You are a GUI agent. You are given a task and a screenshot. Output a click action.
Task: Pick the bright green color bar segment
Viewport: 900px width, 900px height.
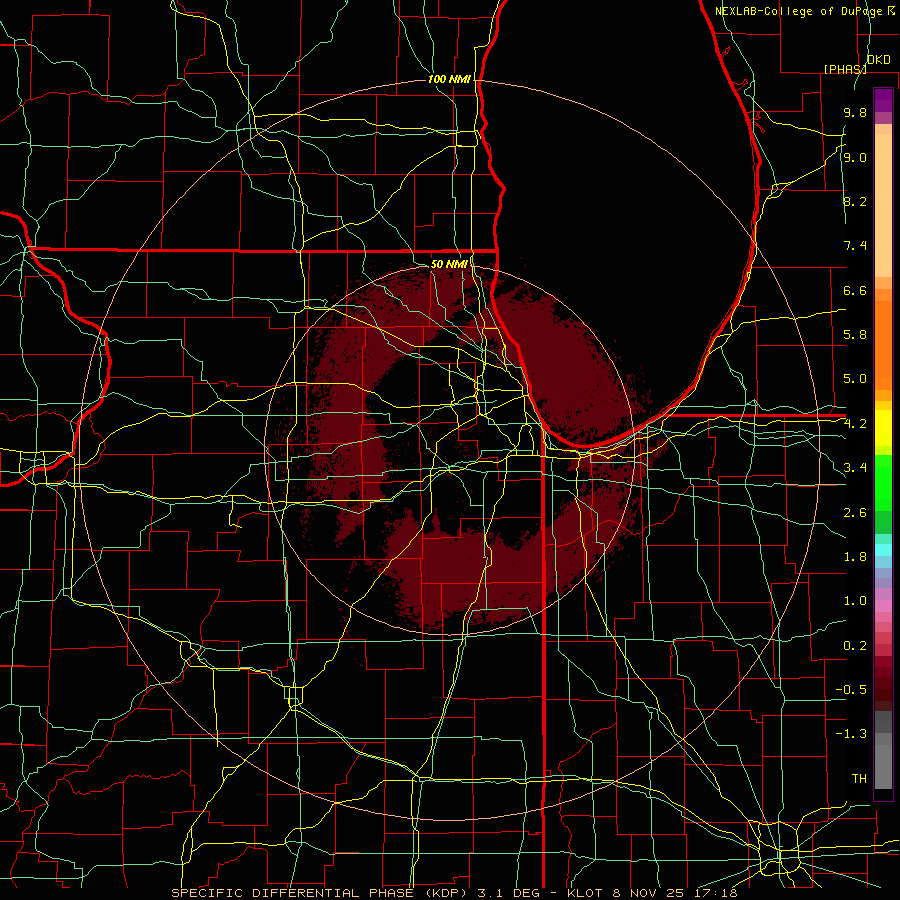click(883, 482)
